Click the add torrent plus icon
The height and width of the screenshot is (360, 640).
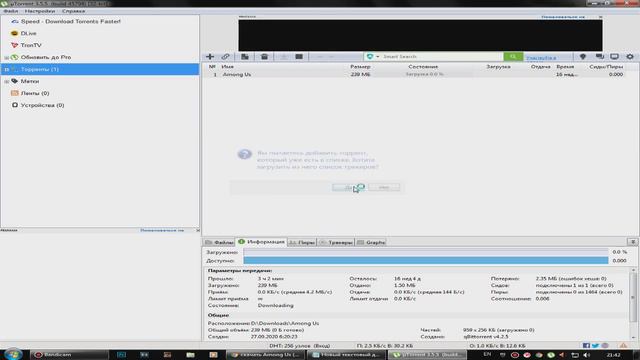tap(210, 56)
